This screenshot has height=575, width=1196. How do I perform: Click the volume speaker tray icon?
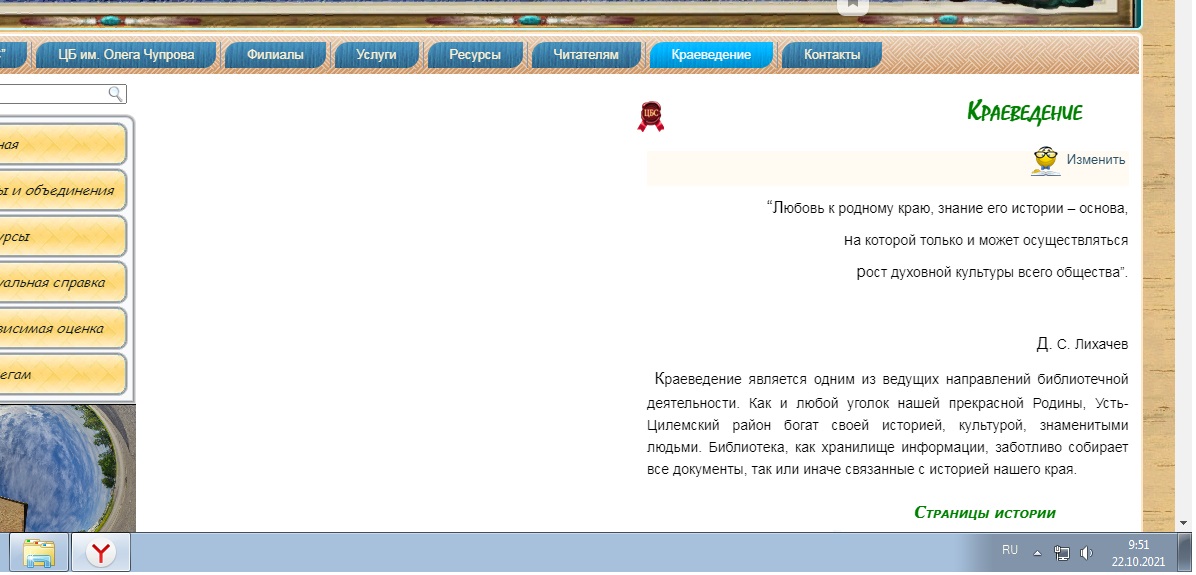point(1086,553)
